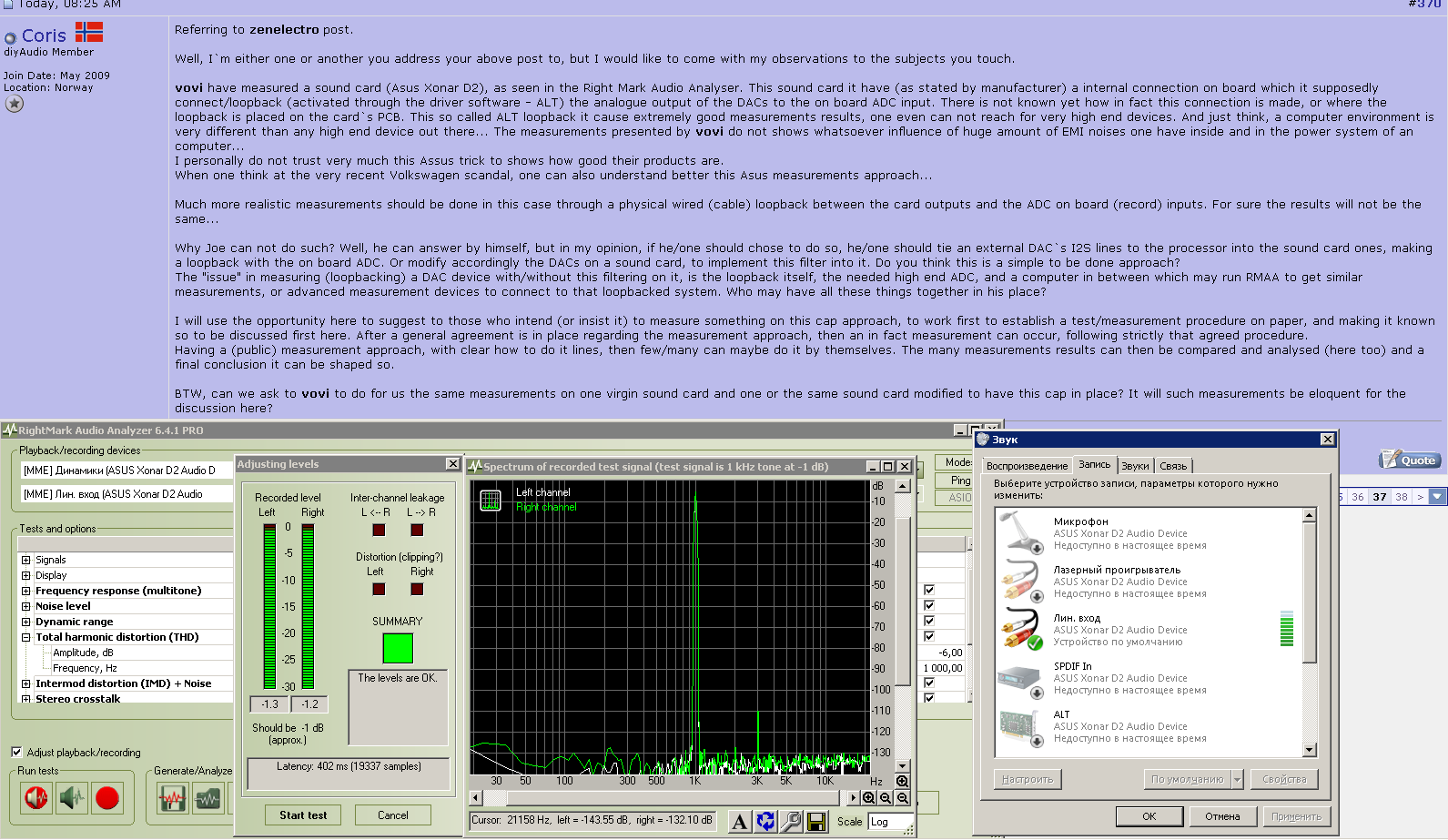Toggle Adjust playback/recording checkbox

coord(16,752)
